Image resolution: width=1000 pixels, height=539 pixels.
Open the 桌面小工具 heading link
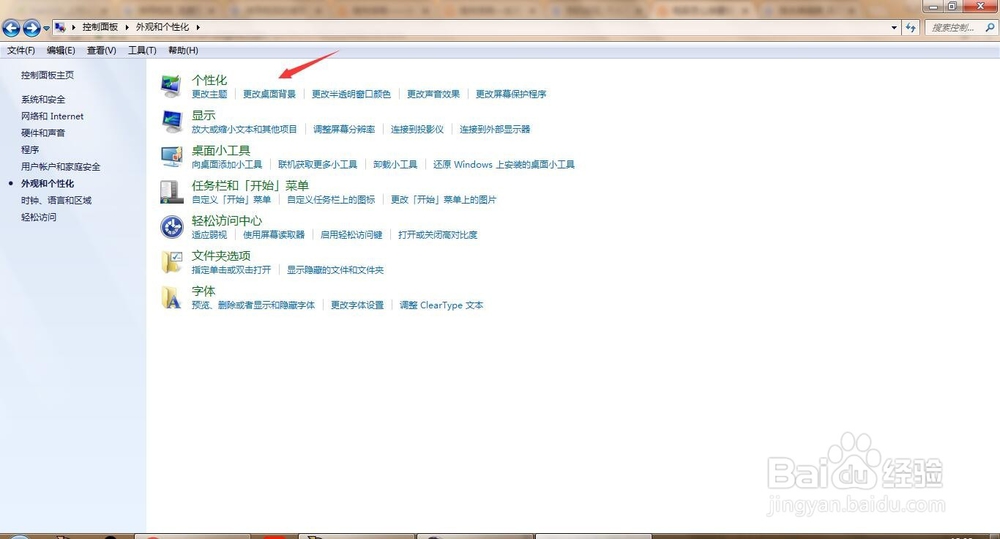221,151
